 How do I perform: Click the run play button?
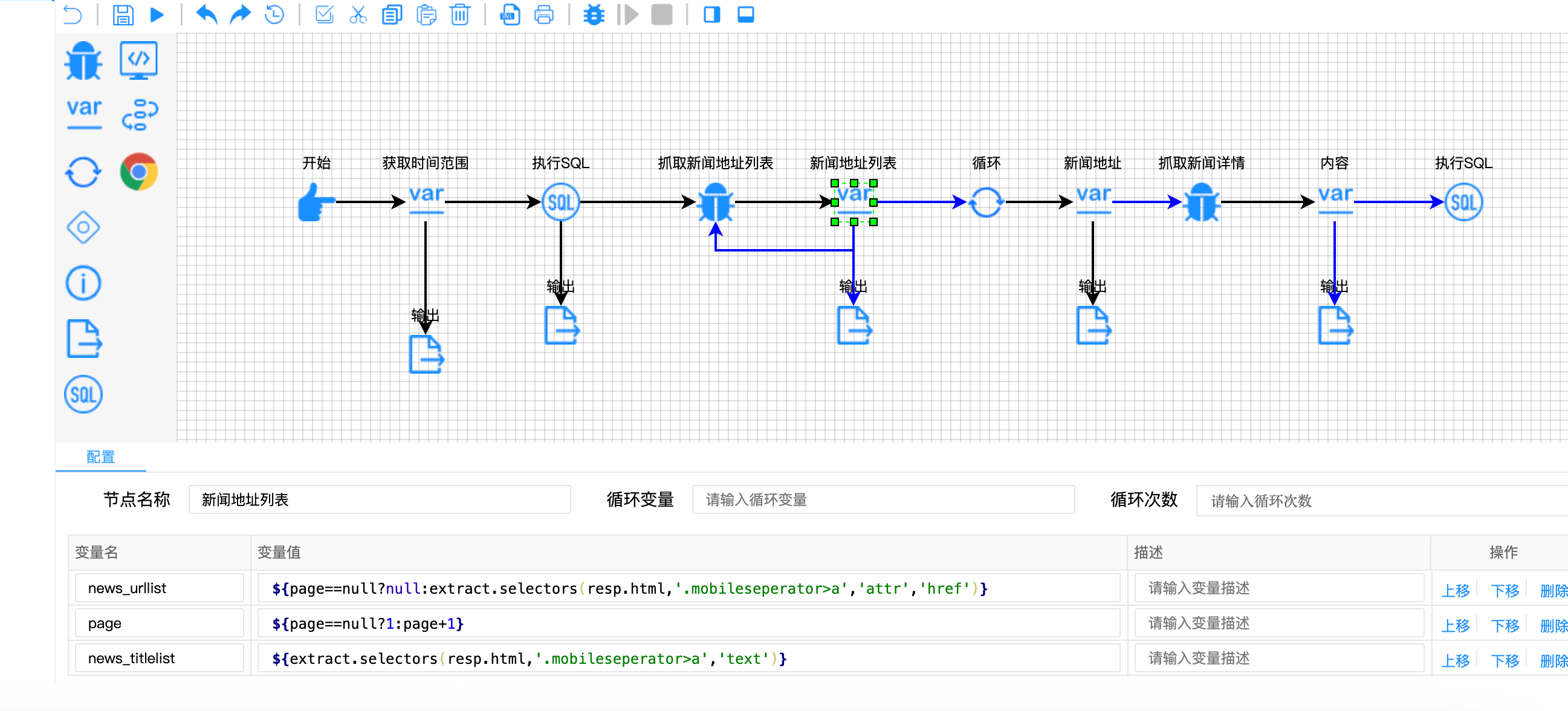[157, 15]
